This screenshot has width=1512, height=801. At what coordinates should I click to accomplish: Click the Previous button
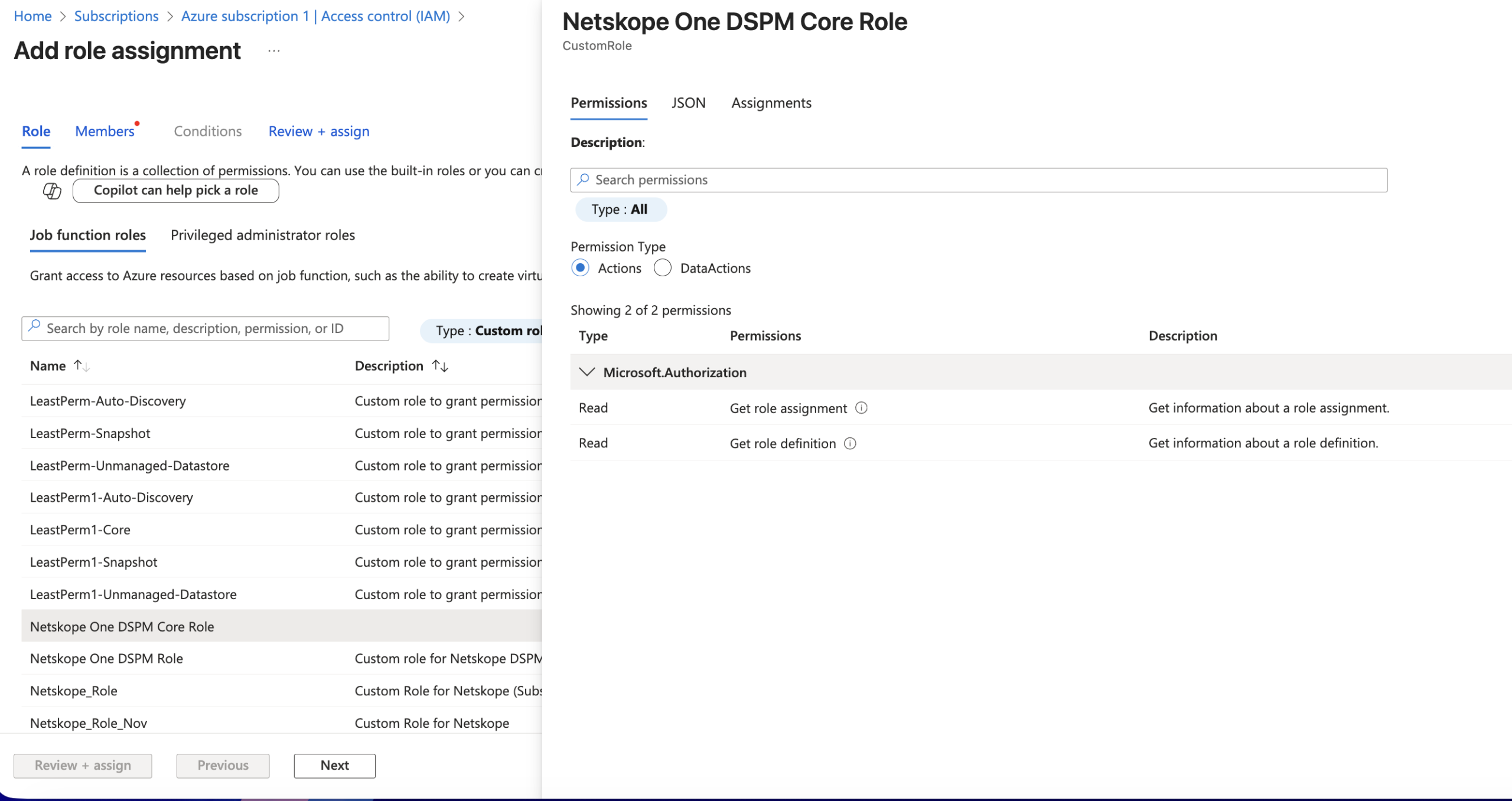pos(223,766)
